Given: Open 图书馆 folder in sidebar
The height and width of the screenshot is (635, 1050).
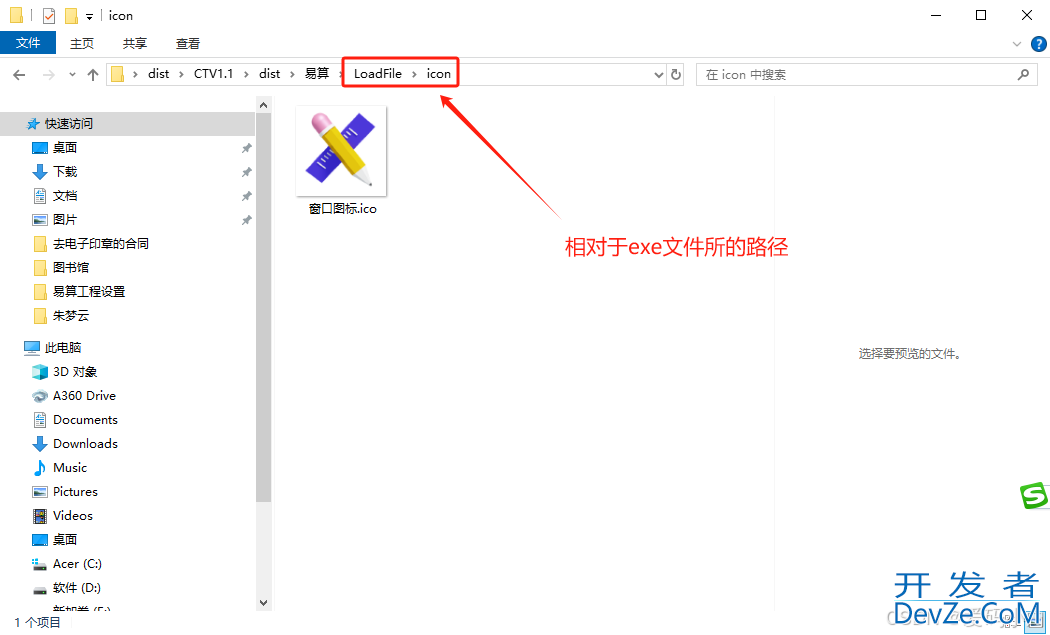Looking at the screenshot, I should [71, 267].
